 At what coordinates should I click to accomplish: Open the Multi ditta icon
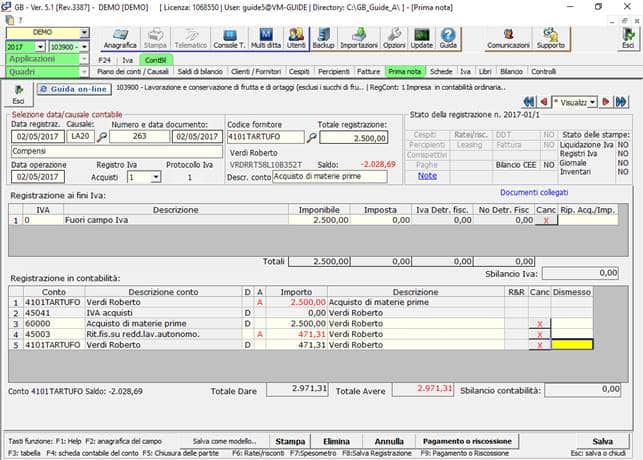pos(266,39)
